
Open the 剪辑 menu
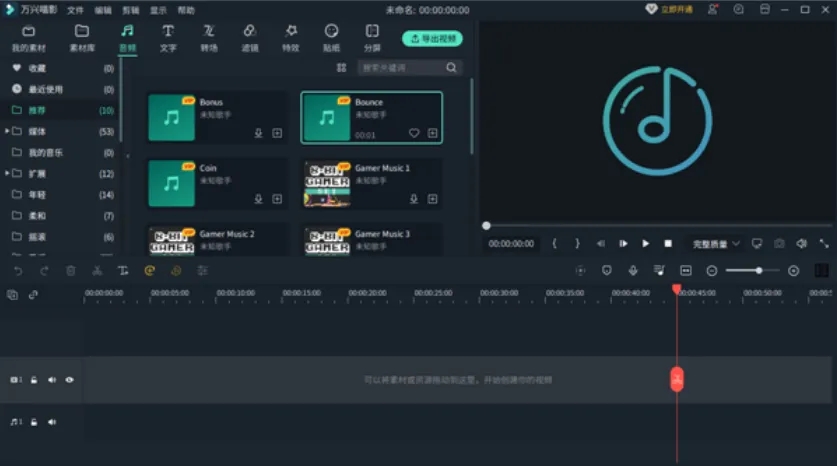point(131,10)
